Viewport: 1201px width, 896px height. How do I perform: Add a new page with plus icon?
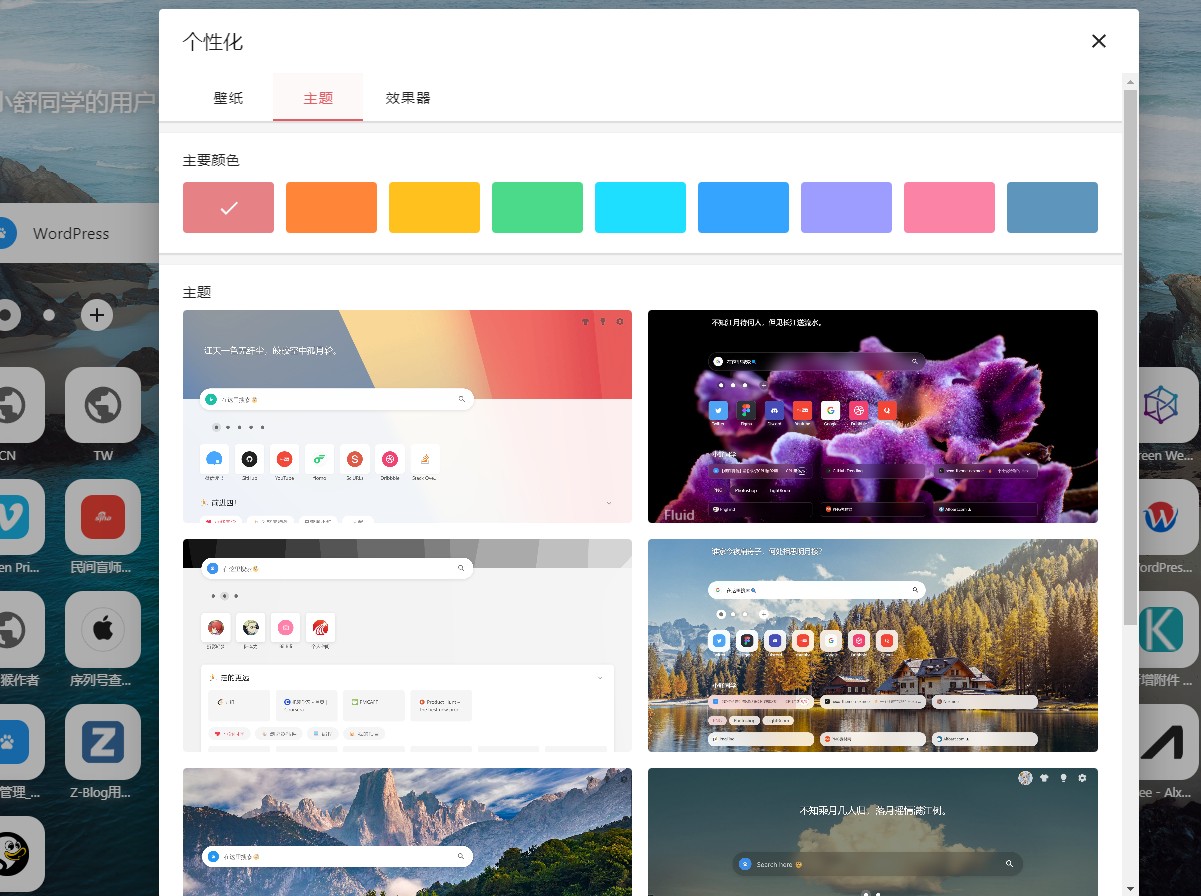(x=96, y=316)
